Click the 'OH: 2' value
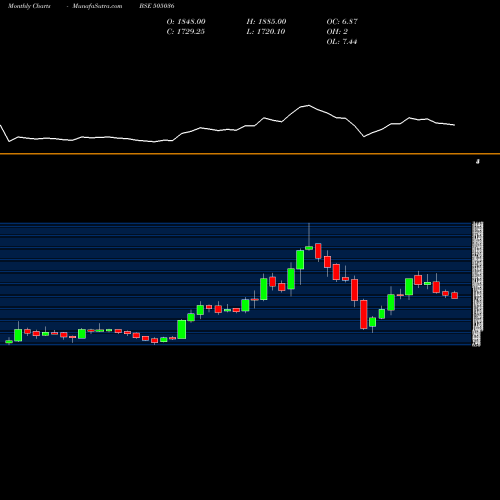Image resolution: width=500 pixels, height=500 pixels. point(337,32)
